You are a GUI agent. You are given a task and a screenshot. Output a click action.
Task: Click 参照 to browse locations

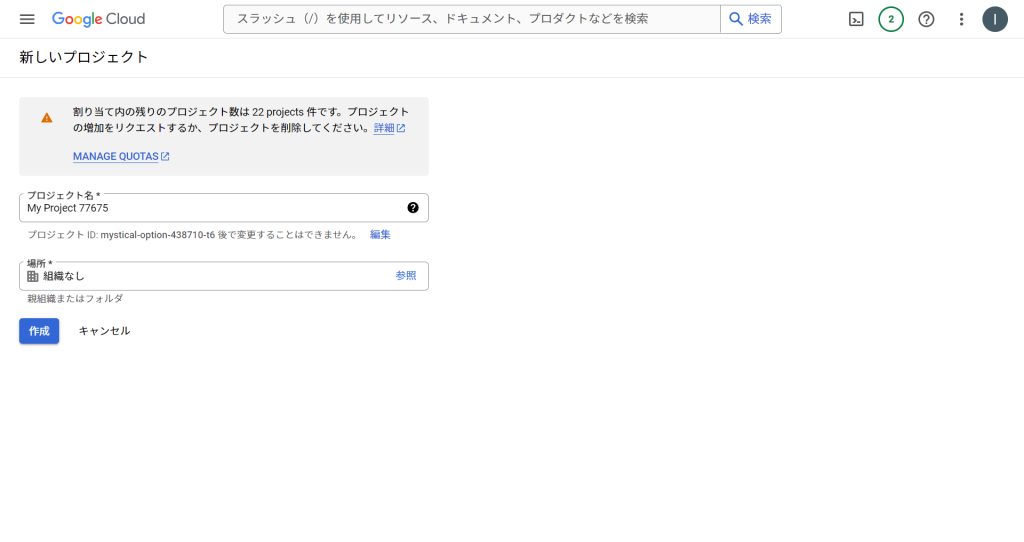coord(406,276)
